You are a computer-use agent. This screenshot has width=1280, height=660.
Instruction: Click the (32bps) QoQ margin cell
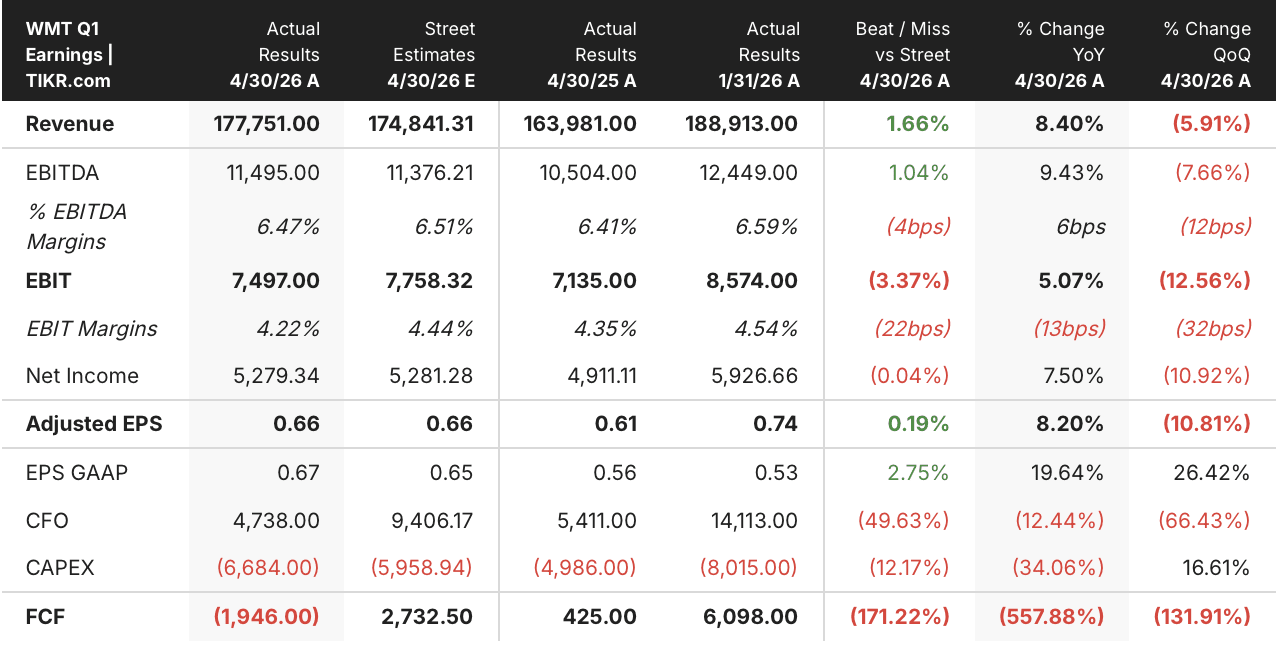(1213, 328)
